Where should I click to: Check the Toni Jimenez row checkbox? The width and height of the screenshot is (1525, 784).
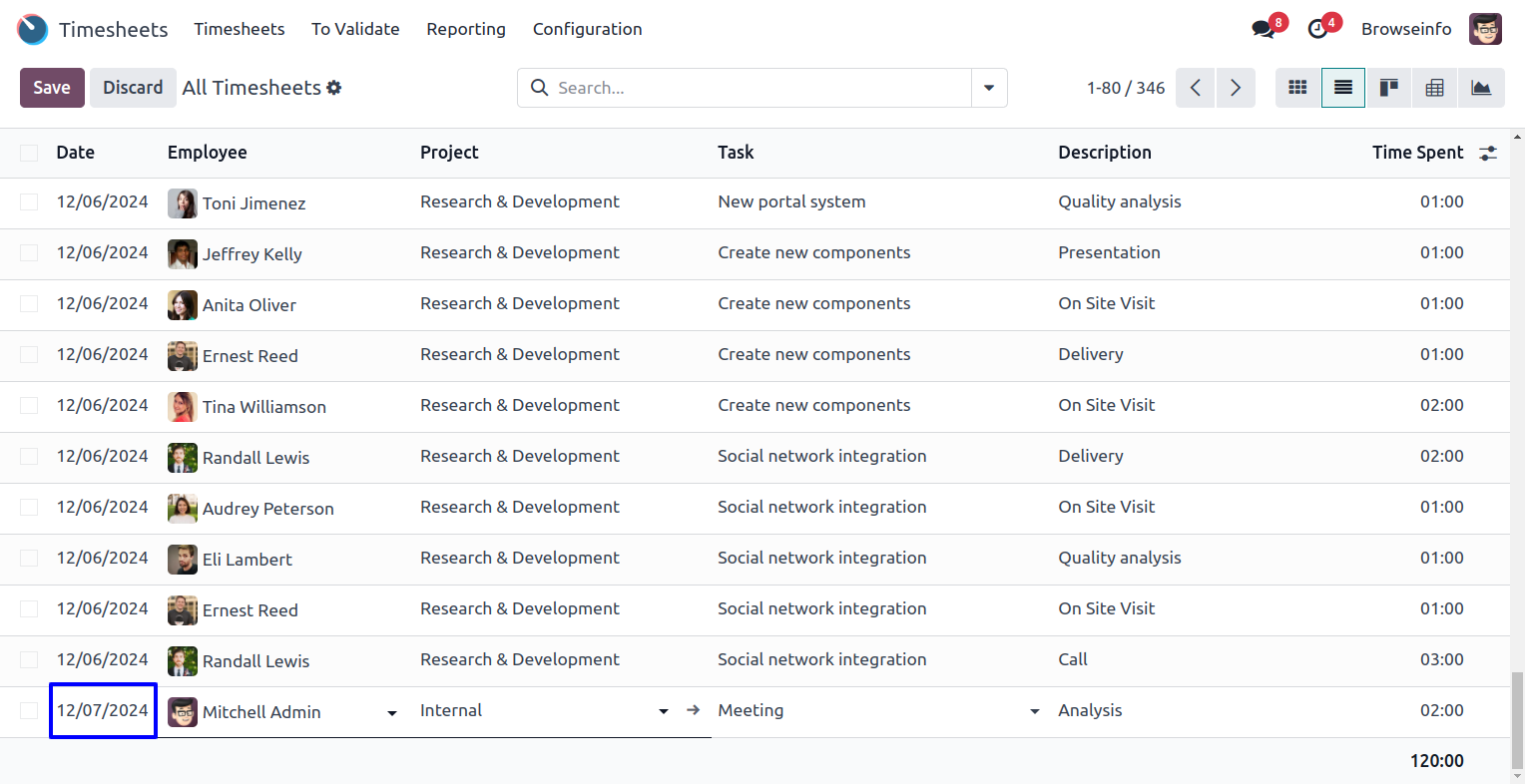pyautogui.click(x=29, y=202)
